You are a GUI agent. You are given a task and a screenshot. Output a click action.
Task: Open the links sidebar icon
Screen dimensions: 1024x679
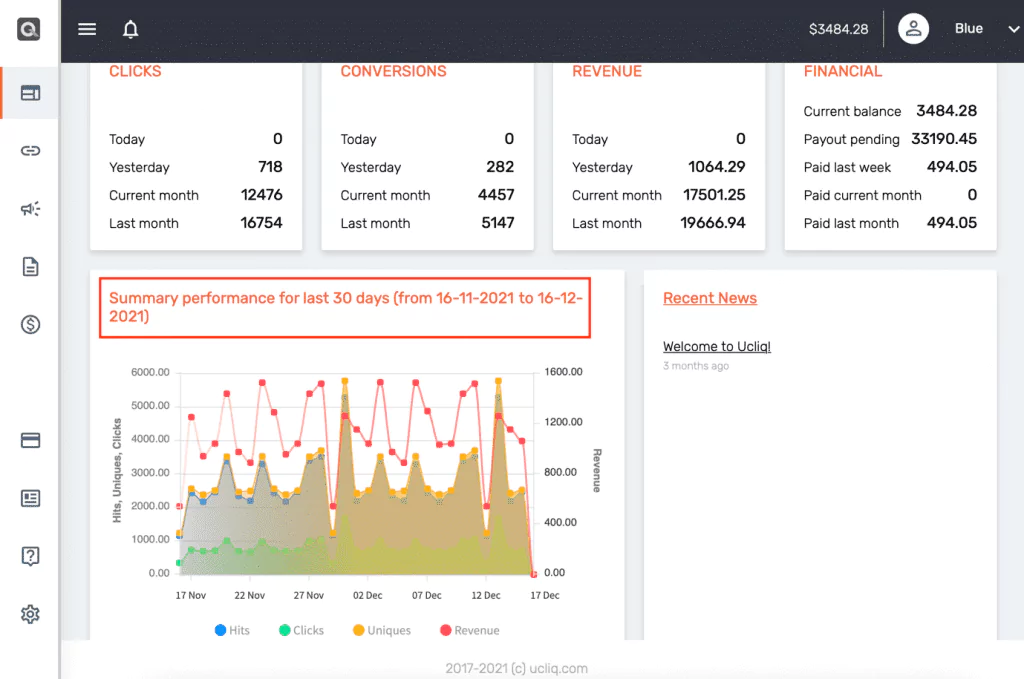pos(30,151)
